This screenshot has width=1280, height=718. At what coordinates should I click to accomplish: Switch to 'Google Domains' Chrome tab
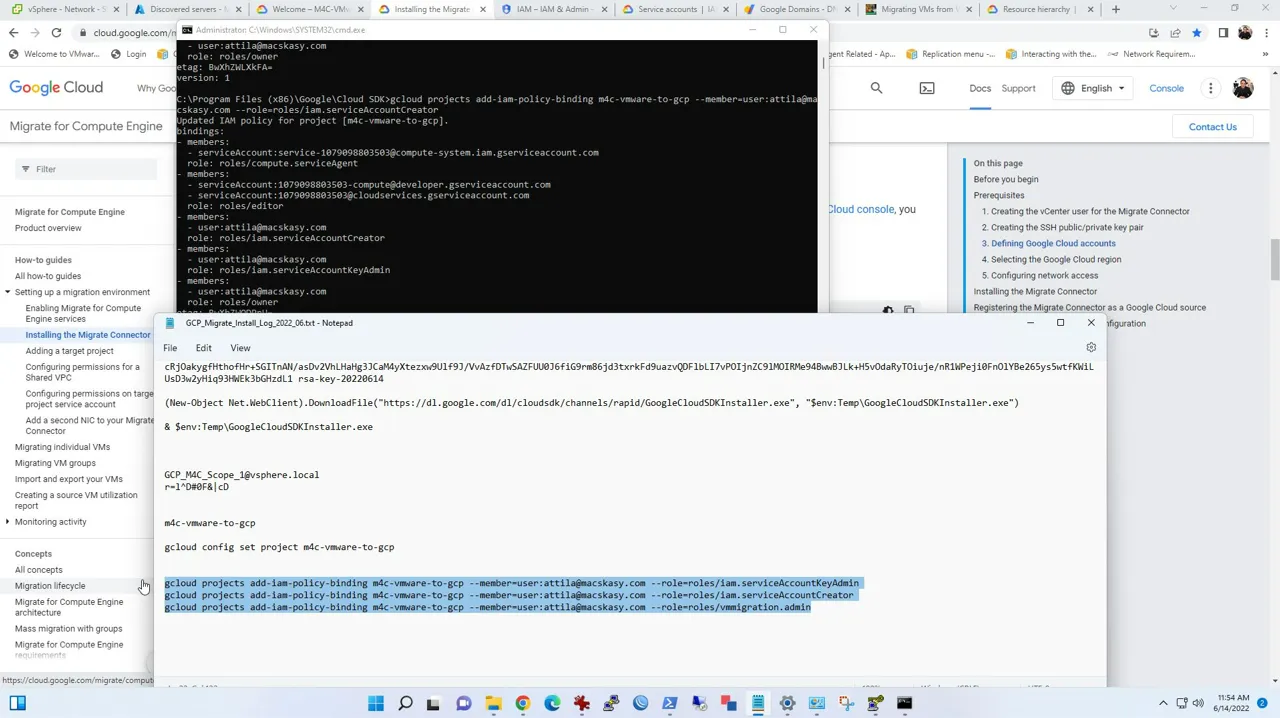point(795,9)
